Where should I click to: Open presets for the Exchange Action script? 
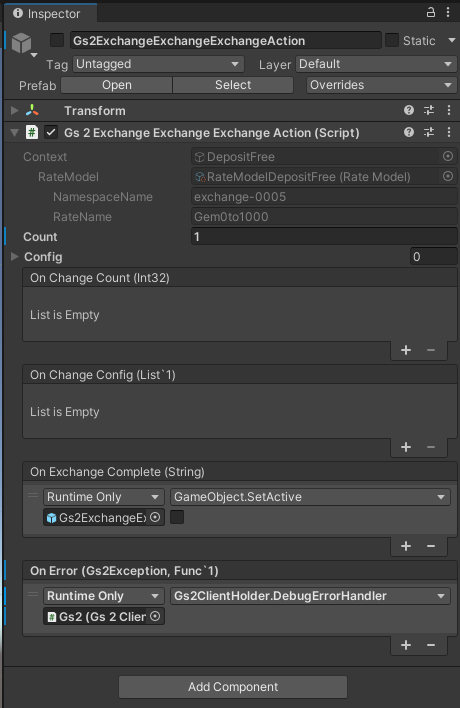(x=429, y=132)
